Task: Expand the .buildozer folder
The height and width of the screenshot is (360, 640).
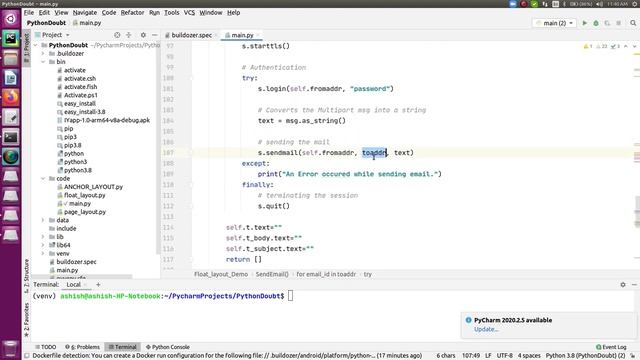Action: (43, 53)
